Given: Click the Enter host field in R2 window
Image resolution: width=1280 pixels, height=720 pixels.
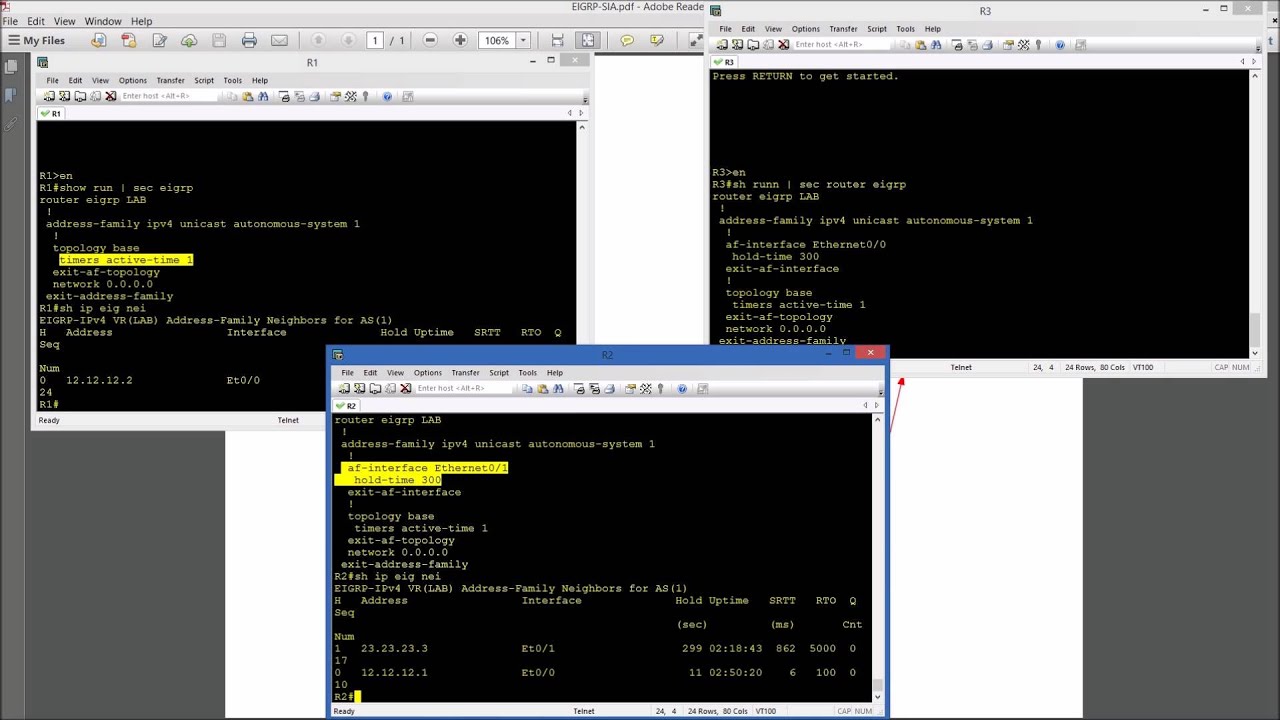Looking at the screenshot, I should [465, 388].
